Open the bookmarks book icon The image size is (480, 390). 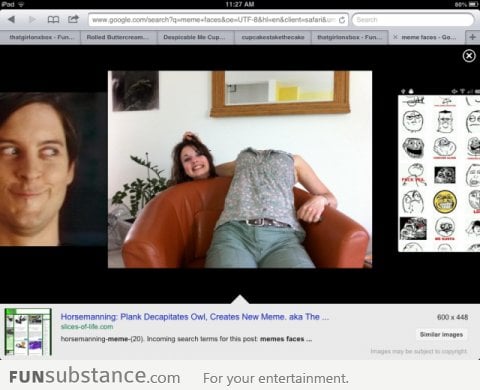53,20
